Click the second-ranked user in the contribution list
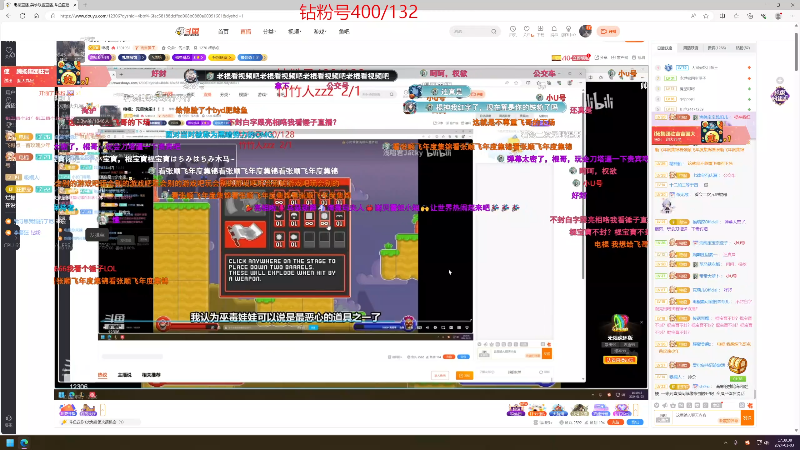 (x=703, y=78)
